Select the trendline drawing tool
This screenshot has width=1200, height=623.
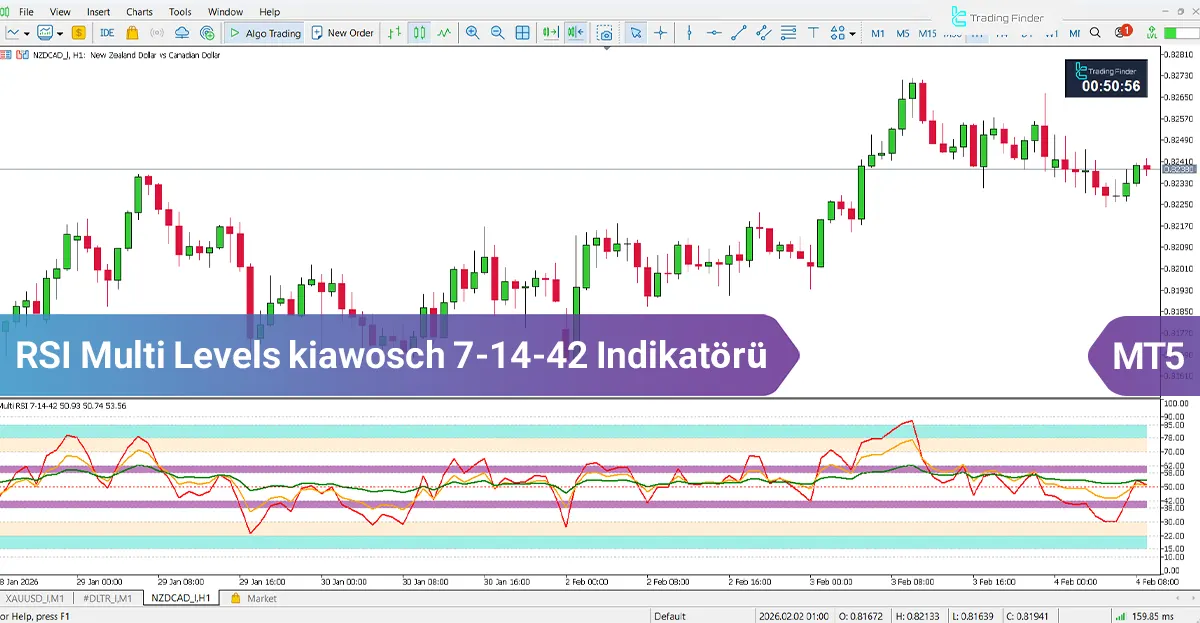pos(738,32)
